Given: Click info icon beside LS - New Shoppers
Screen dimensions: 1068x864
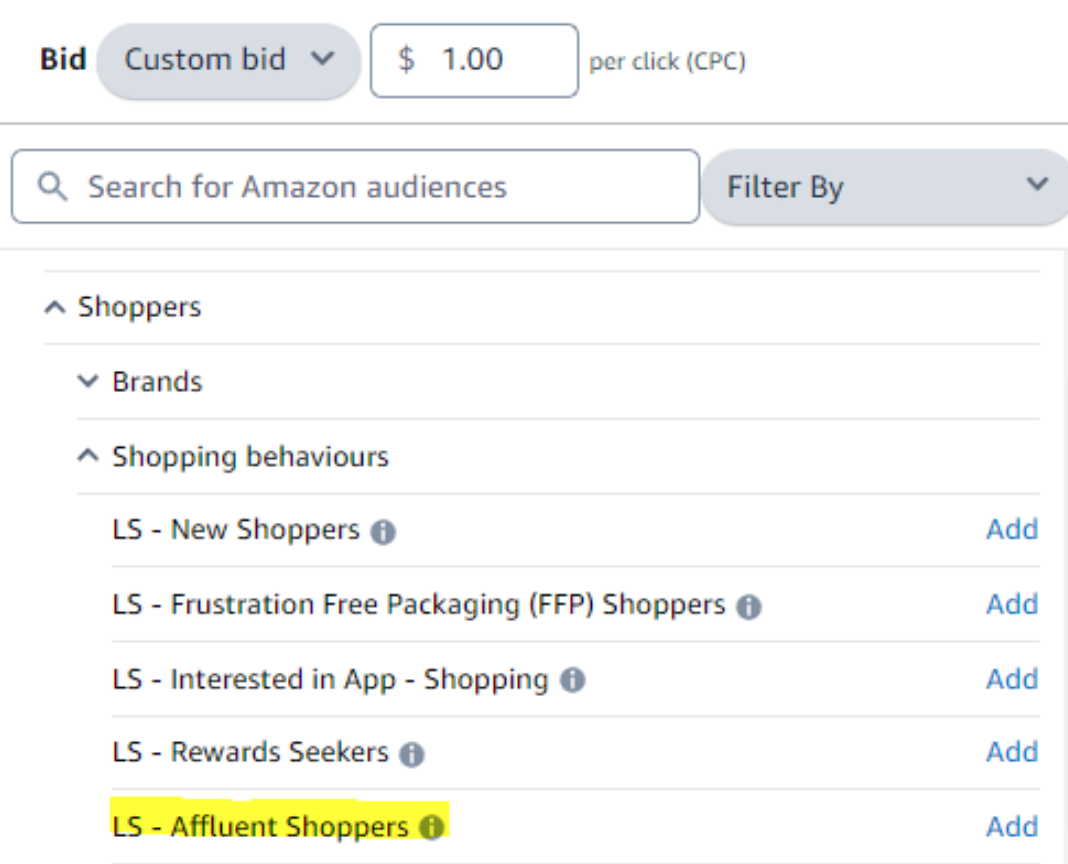Looking at the screenshot, I should (x=383, y=531).
